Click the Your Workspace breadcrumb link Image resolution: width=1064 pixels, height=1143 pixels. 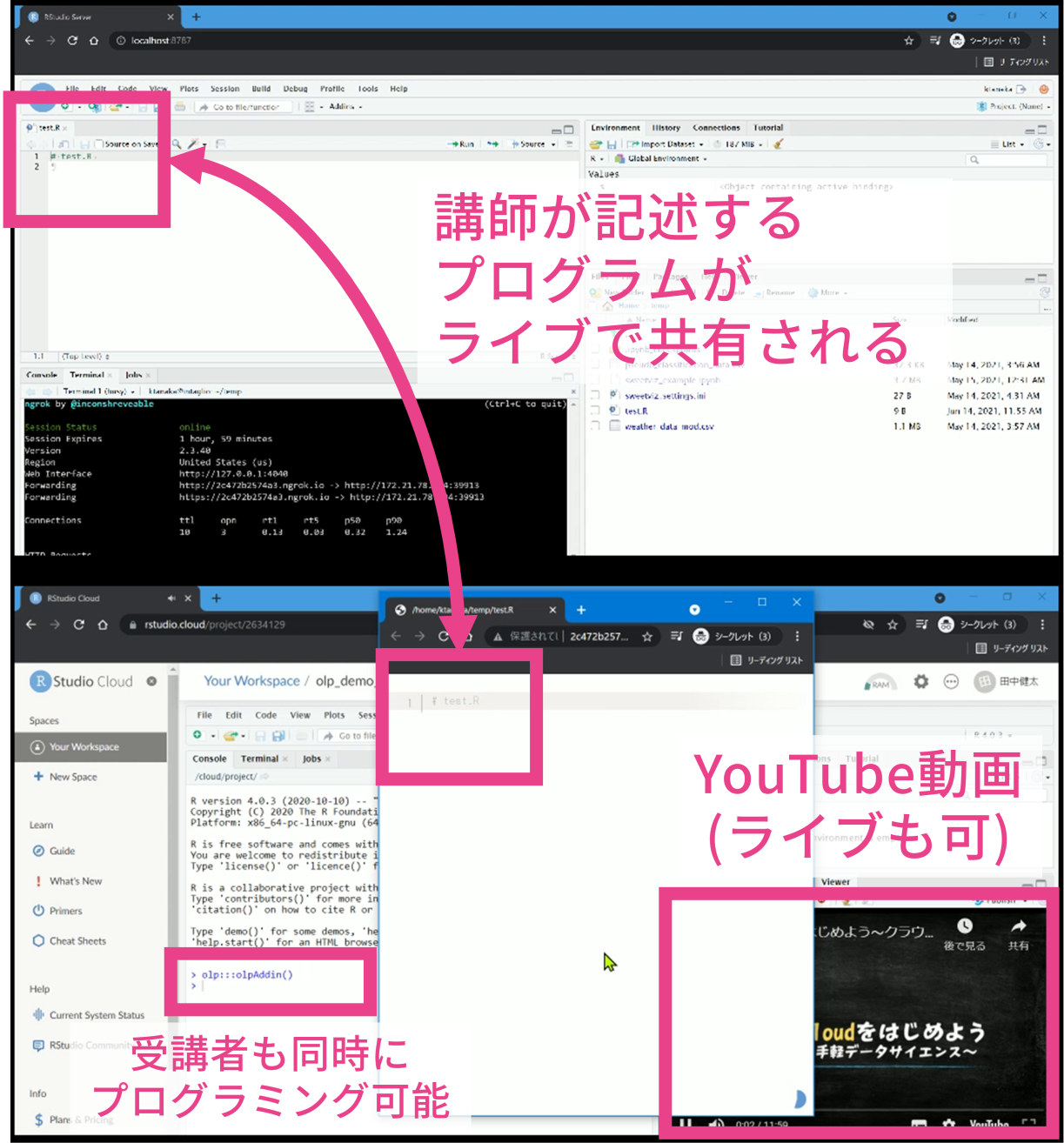tap(251, 681)
